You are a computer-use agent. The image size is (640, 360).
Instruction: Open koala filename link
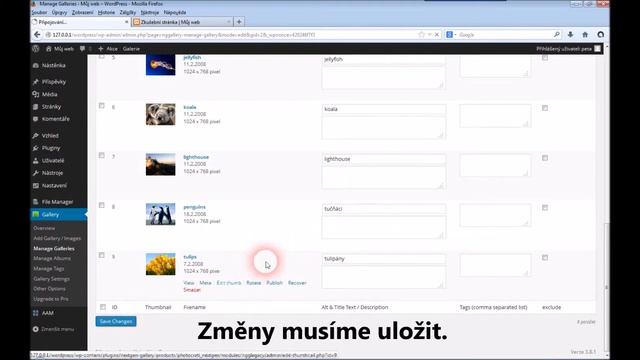tap(190, 107)
